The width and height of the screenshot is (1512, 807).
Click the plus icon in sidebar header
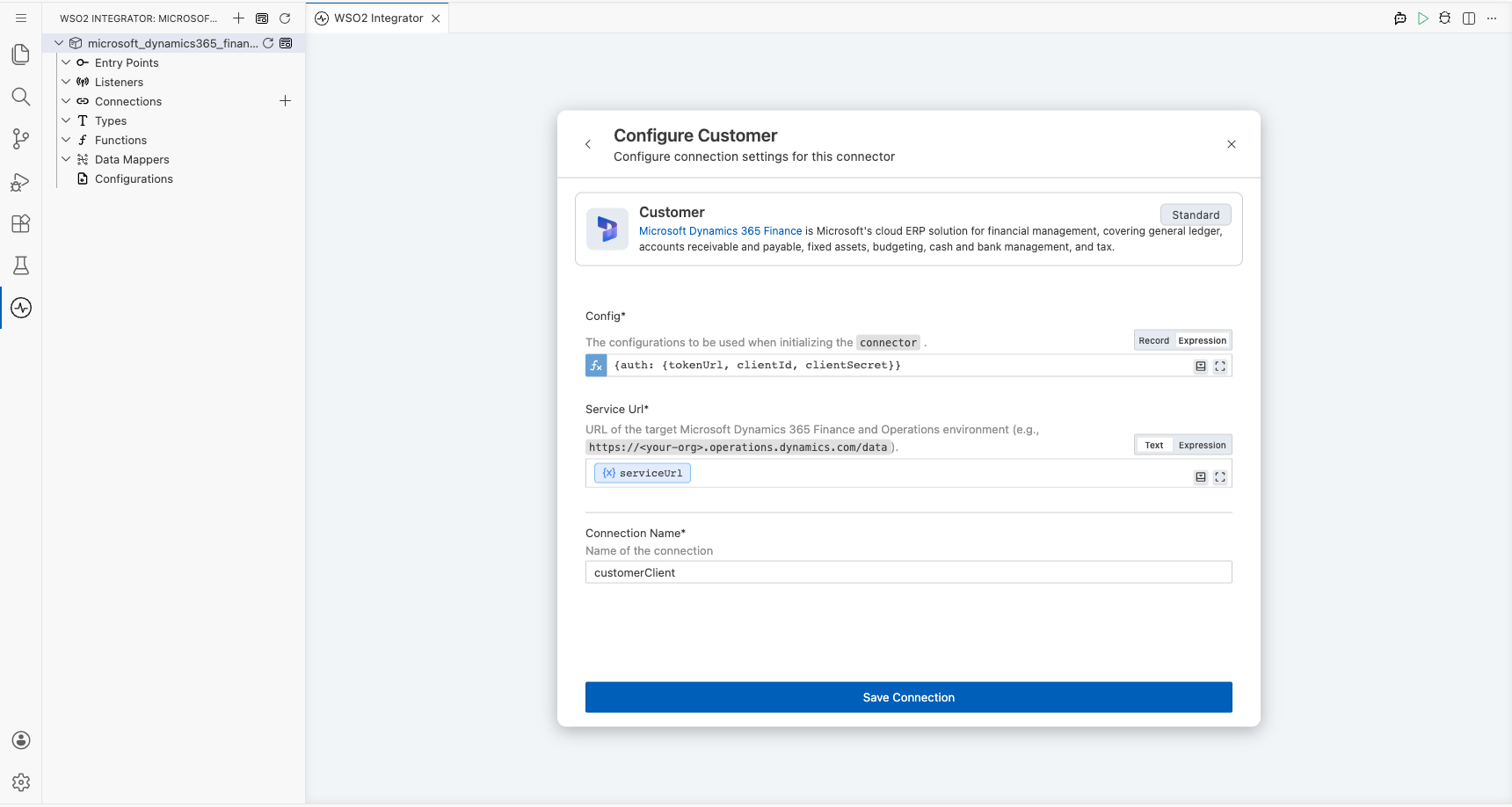[238, 18]
